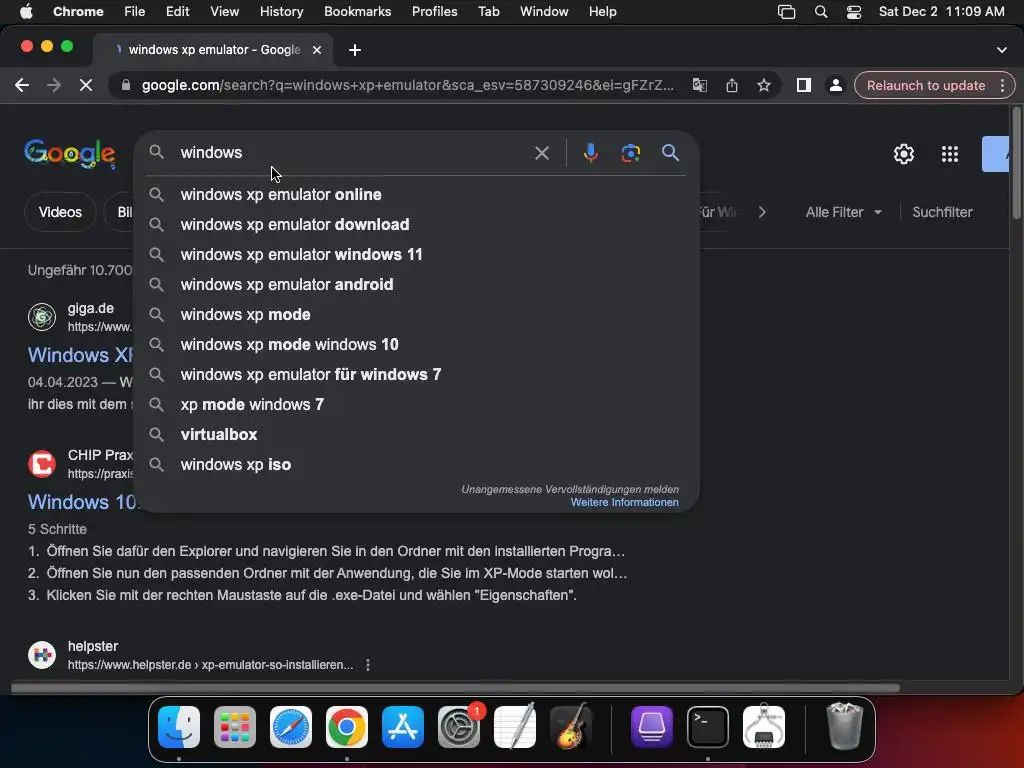Open the Chrome three-dot menu

click(1002, 86)
